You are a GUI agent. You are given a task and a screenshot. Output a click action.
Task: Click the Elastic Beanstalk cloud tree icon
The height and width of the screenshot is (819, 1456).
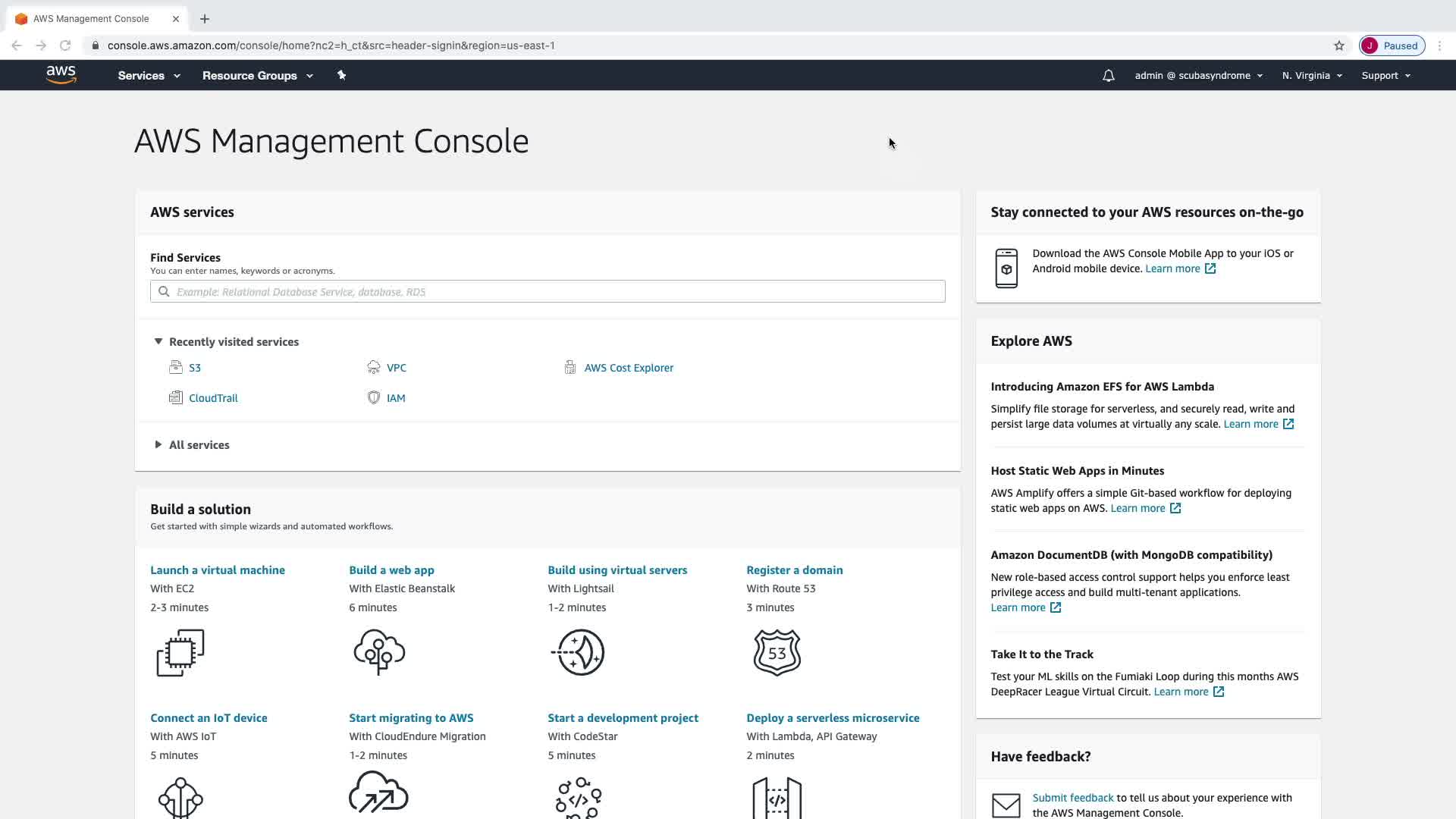(x=379, y=652)
